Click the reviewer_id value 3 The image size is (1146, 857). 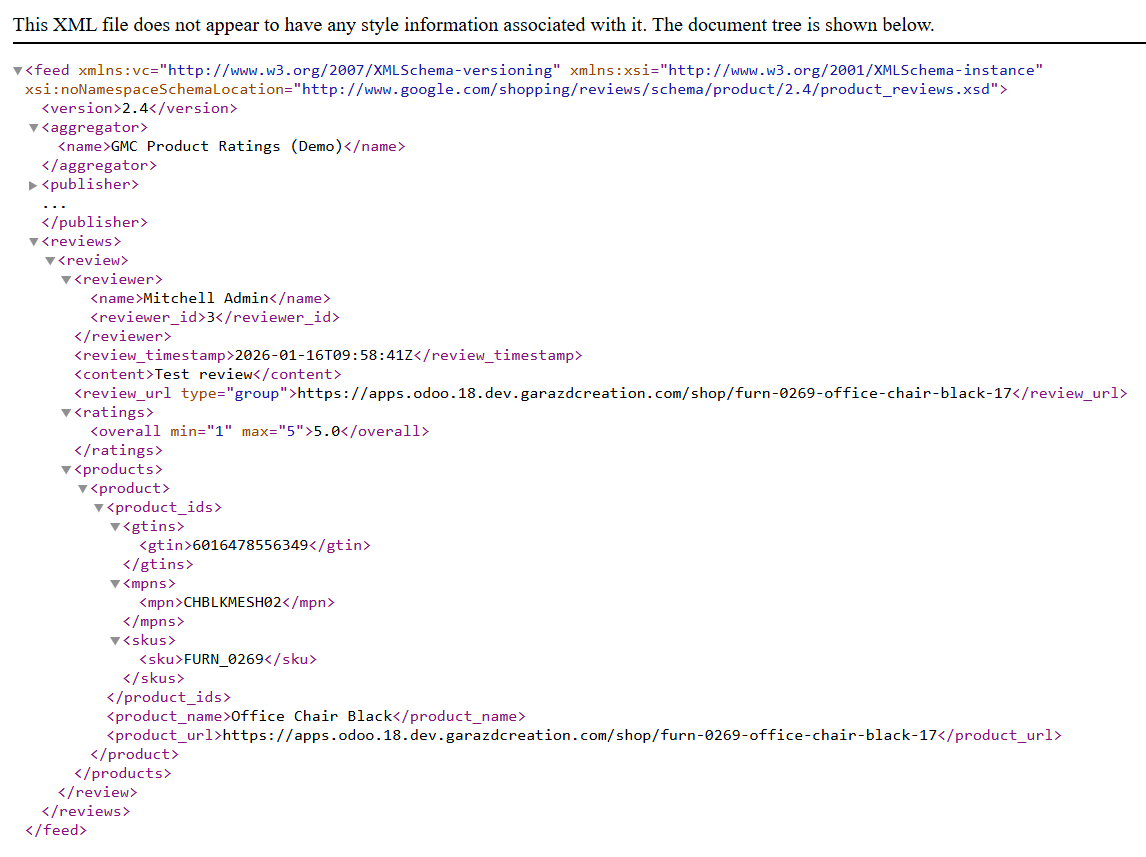210,317
